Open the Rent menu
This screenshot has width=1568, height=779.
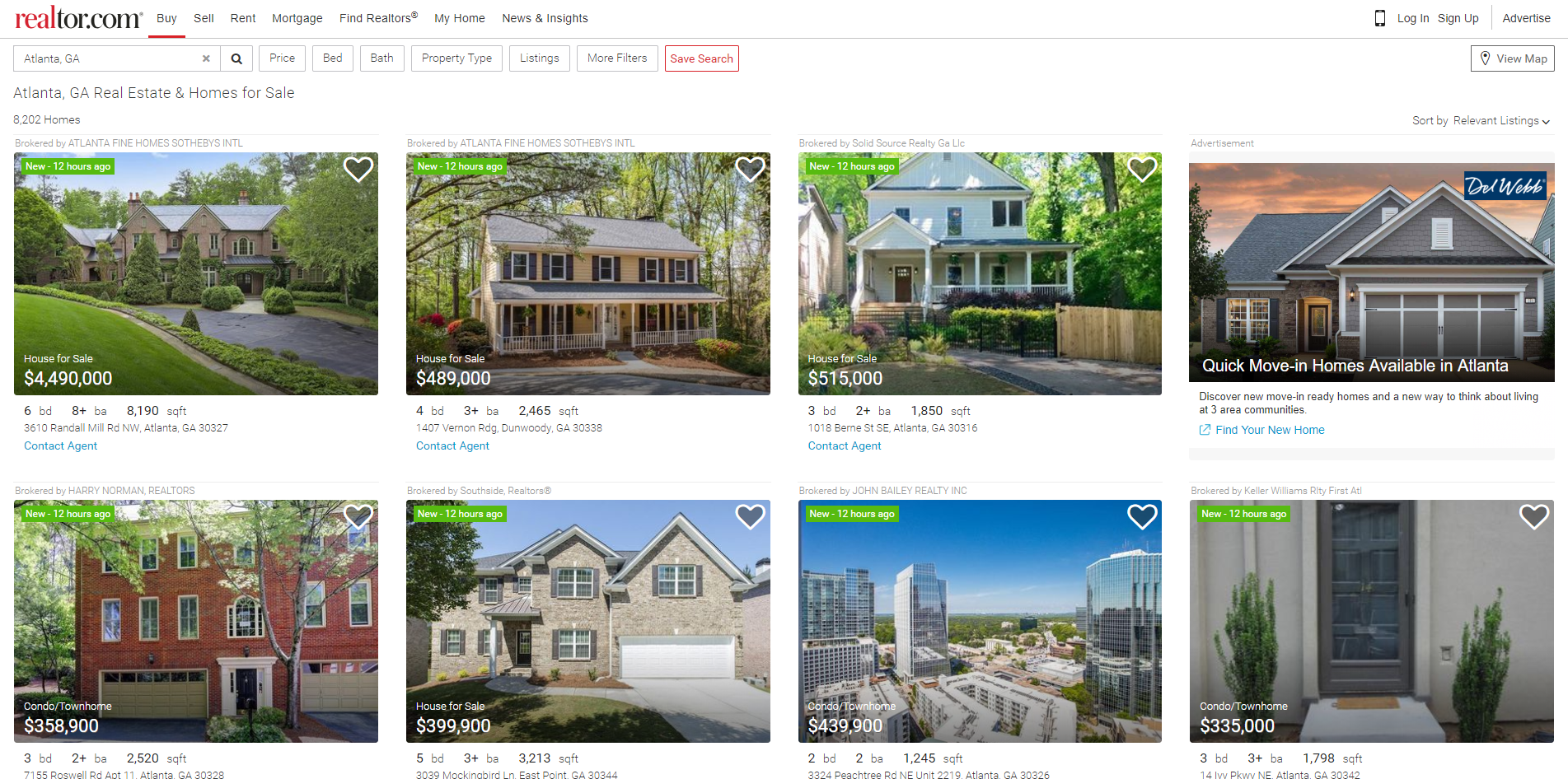243,18
